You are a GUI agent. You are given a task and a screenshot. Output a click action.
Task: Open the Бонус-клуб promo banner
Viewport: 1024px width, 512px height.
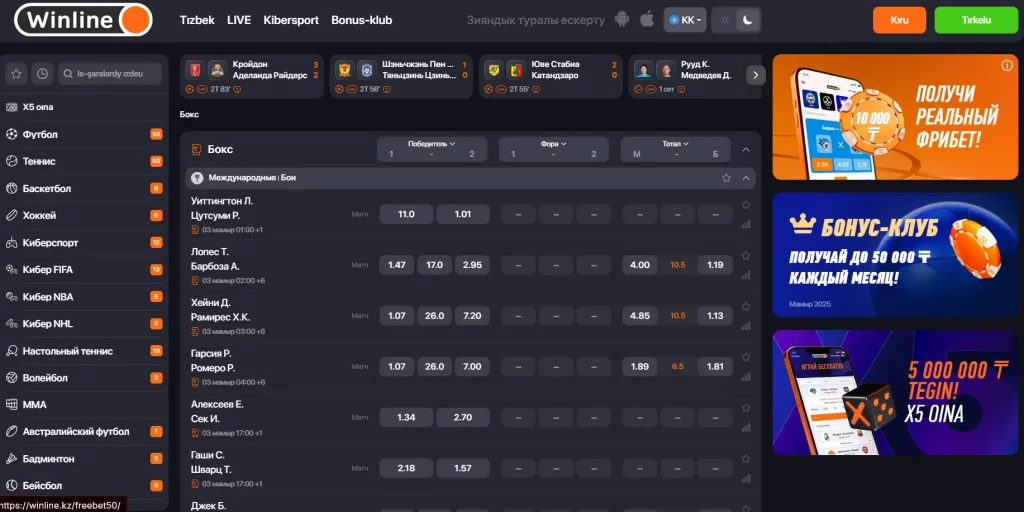[895, 255]
